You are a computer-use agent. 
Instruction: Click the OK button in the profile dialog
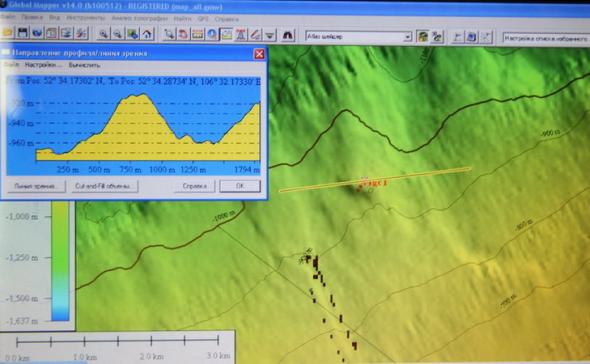[x=240, y=186]
